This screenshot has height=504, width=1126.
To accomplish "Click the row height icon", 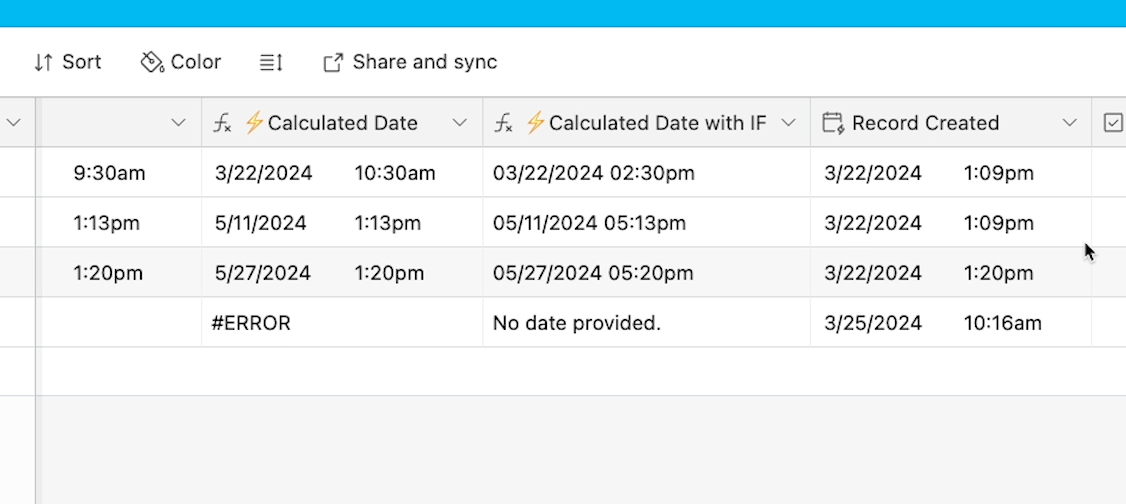I will (x=271, y=62).
